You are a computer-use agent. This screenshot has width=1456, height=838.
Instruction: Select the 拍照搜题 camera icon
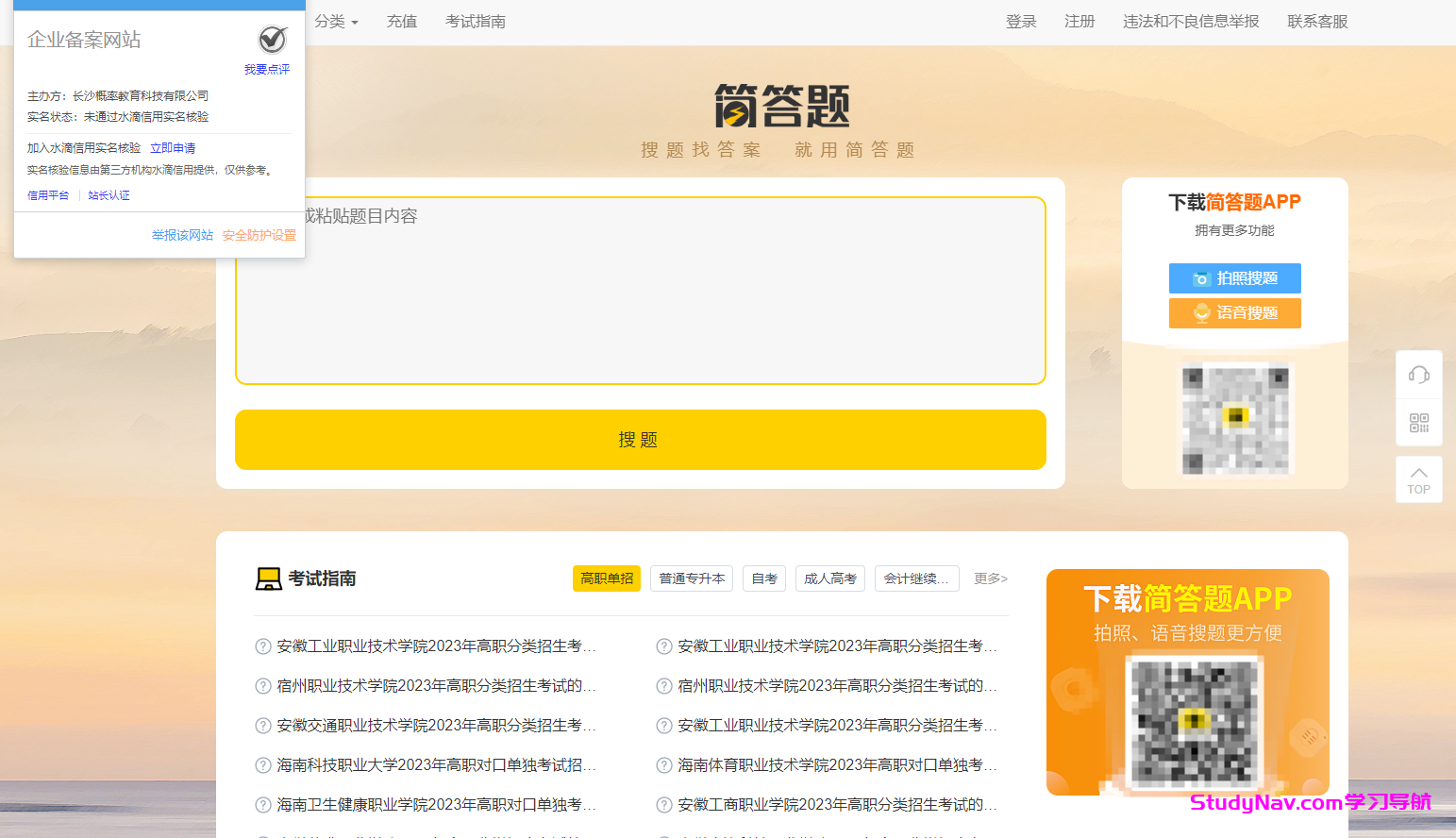click(x=1202, y=278)
